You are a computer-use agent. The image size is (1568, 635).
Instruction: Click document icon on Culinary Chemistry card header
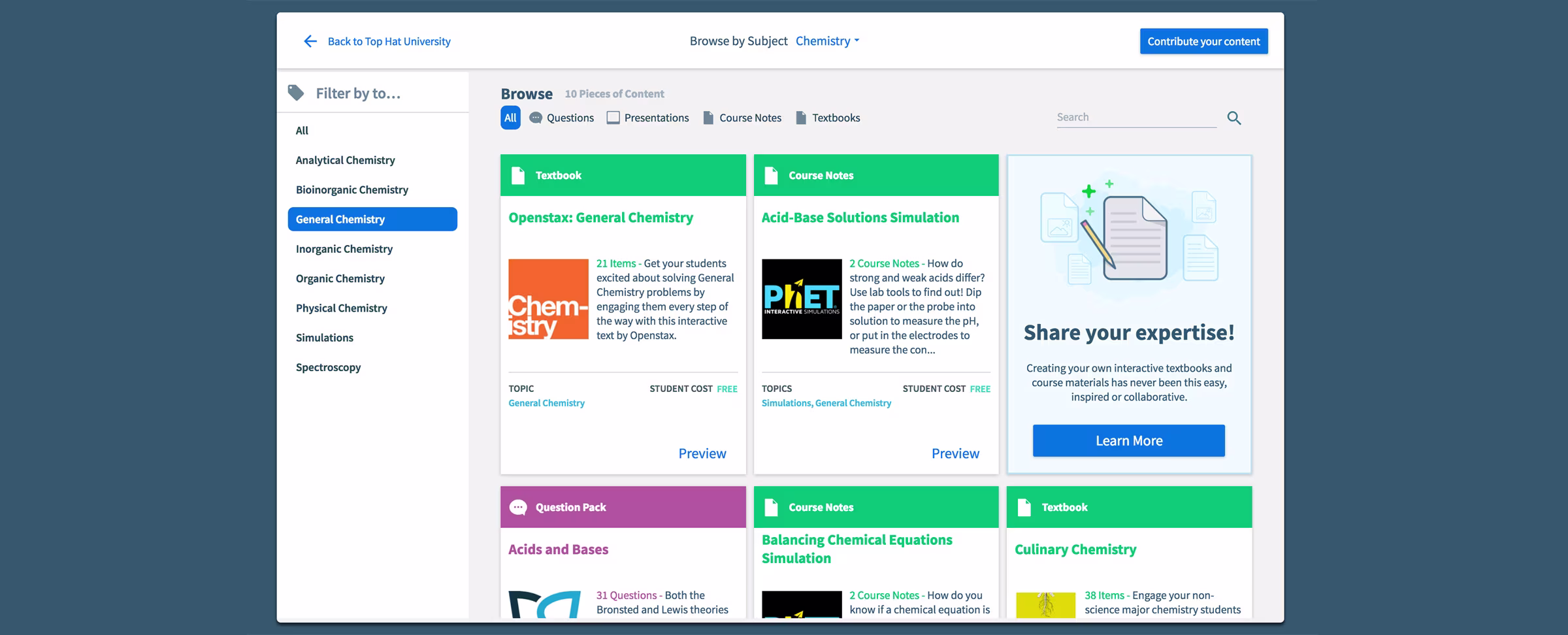pyautogui.click(x=1024, y=507)
